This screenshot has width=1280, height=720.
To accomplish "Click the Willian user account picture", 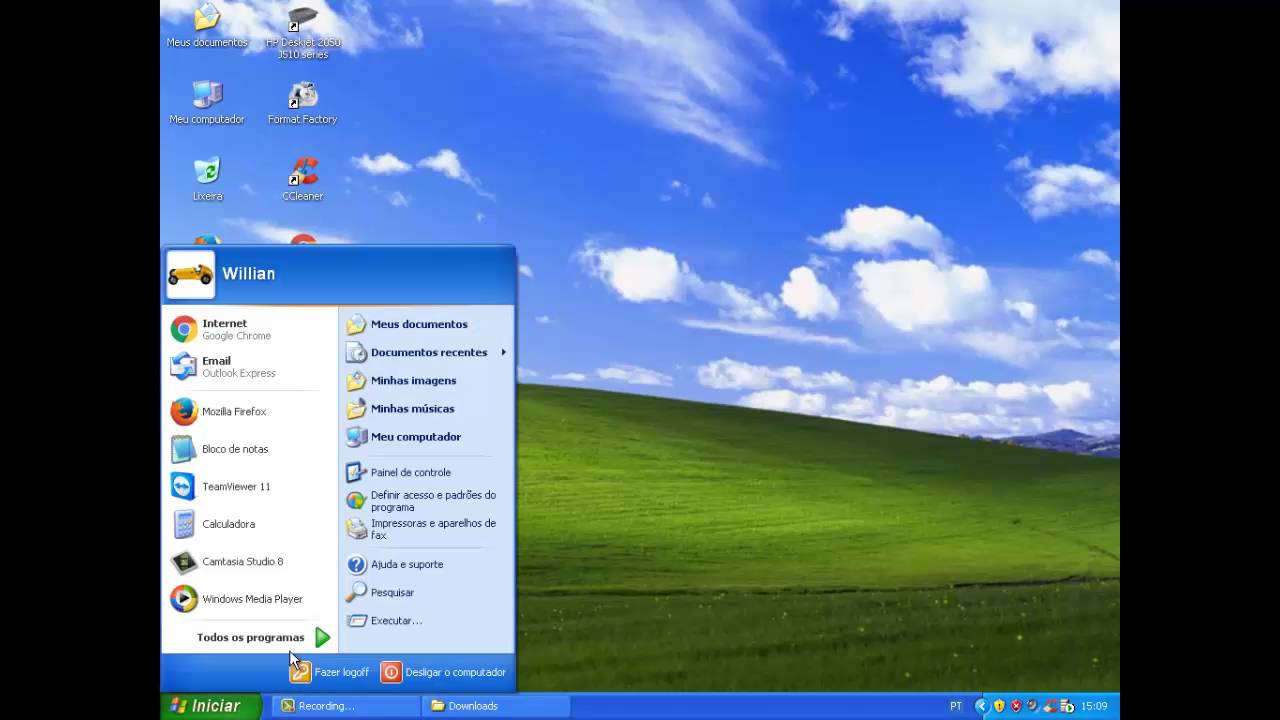I will point(190,274).
